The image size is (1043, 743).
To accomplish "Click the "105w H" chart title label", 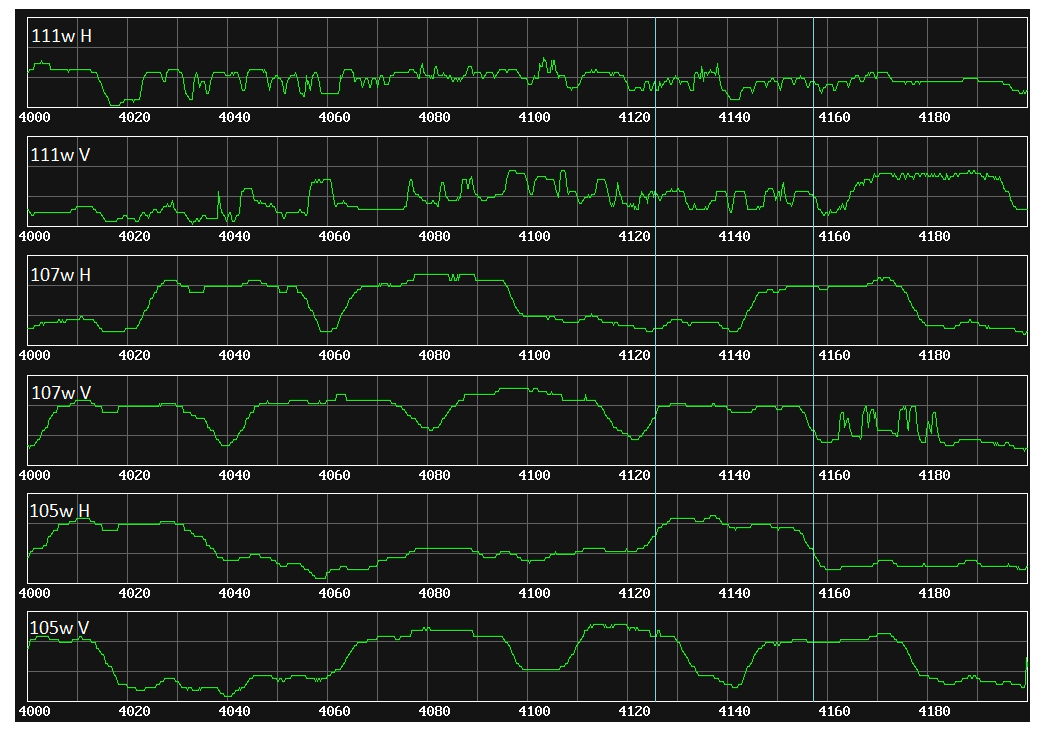I will pyautogui.click(x=60, y=511).
